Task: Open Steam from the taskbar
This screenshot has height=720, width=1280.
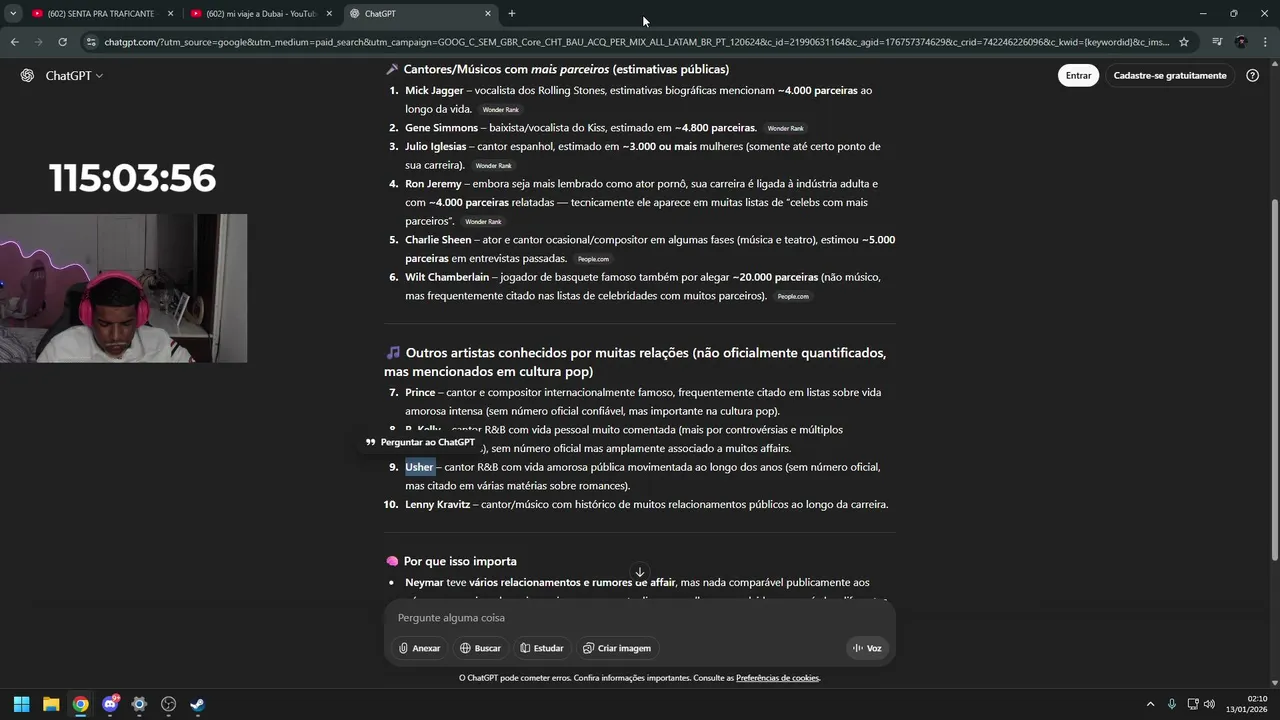Action: [197, 704]
